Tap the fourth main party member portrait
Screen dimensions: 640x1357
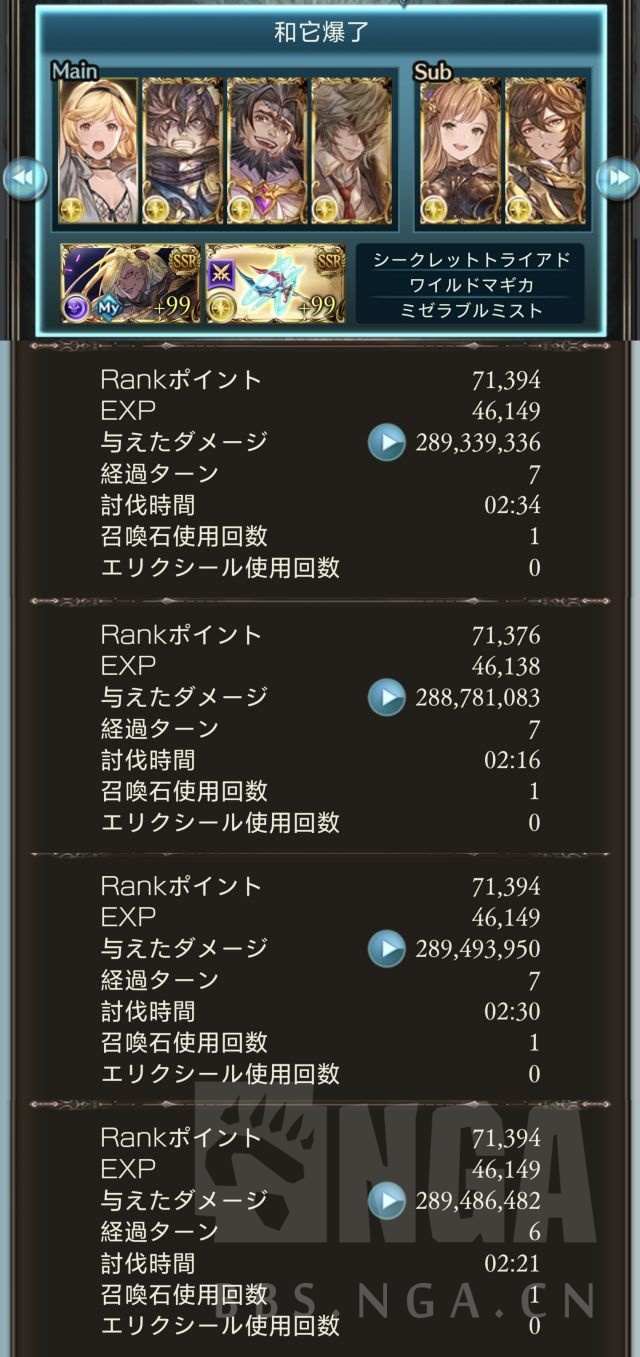(350, 150)
